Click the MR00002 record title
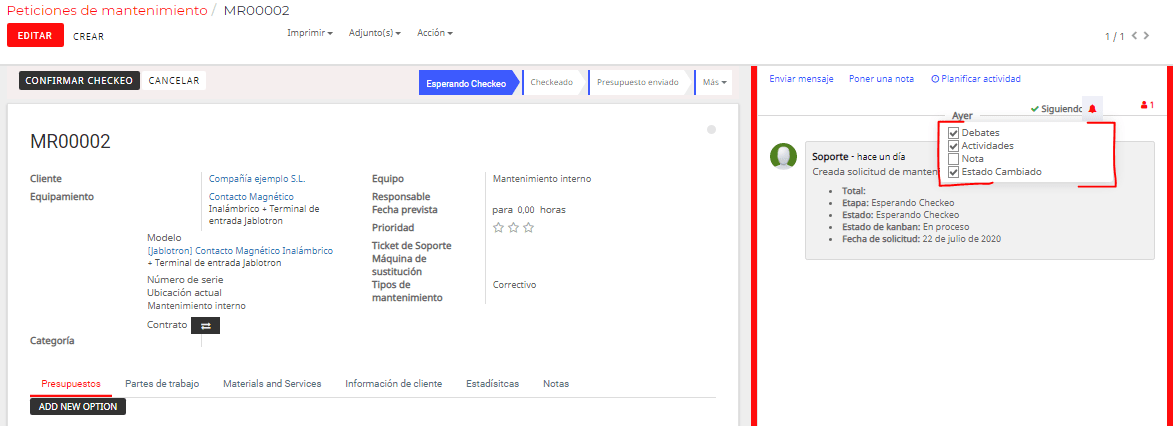1173x426 pixels. coord(70,142)
